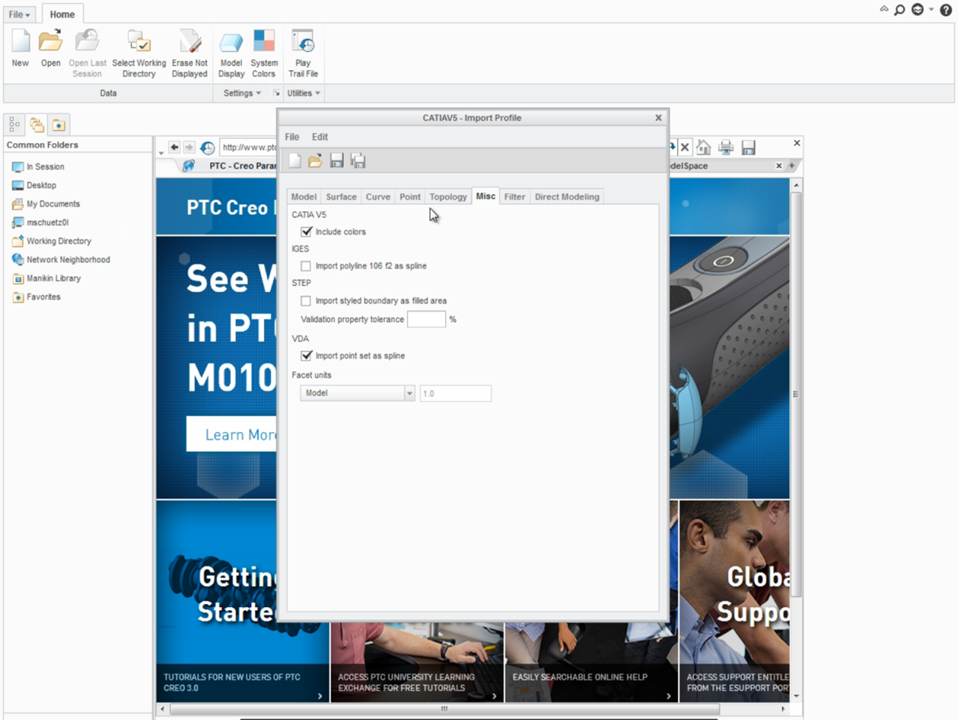Click the Settings dialog launcher arrow
This screenshot has width=958, height=720.
click(x=276, y=93)
